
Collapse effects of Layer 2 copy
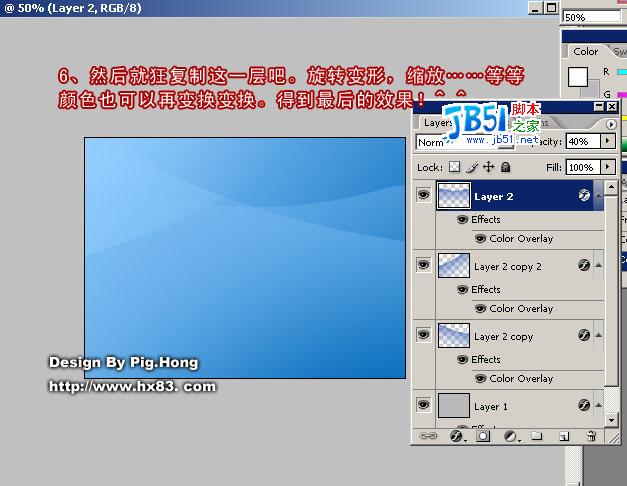coord(599,335)
